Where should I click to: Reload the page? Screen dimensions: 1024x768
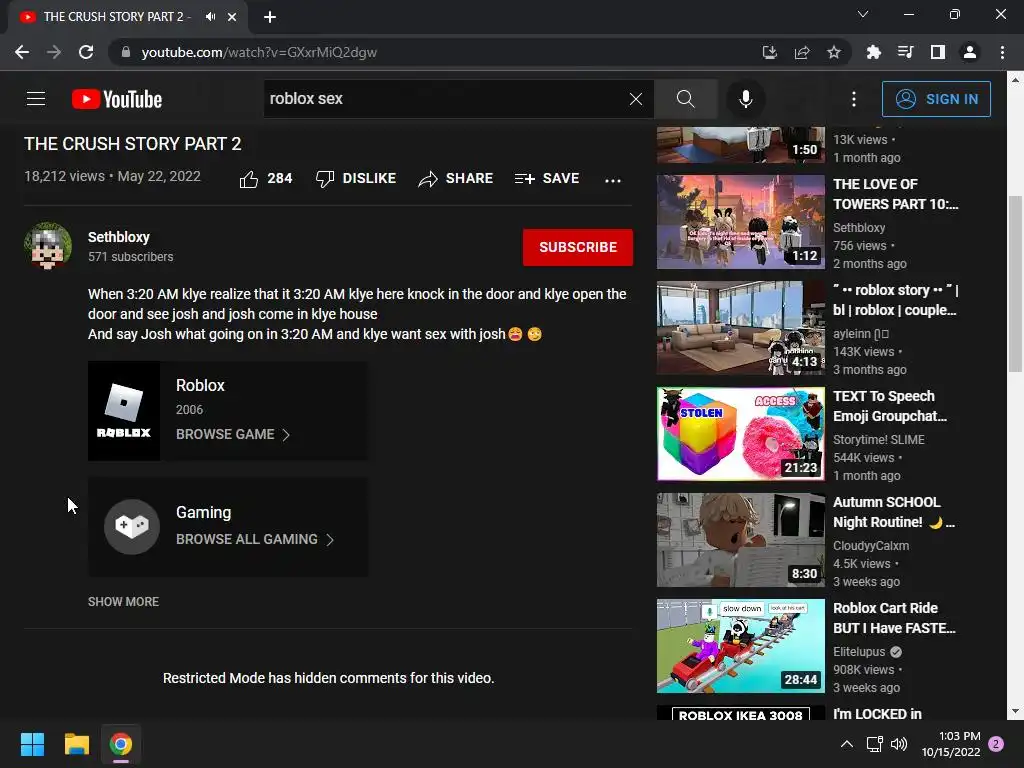pyautogui.click(x=86, y=52)
